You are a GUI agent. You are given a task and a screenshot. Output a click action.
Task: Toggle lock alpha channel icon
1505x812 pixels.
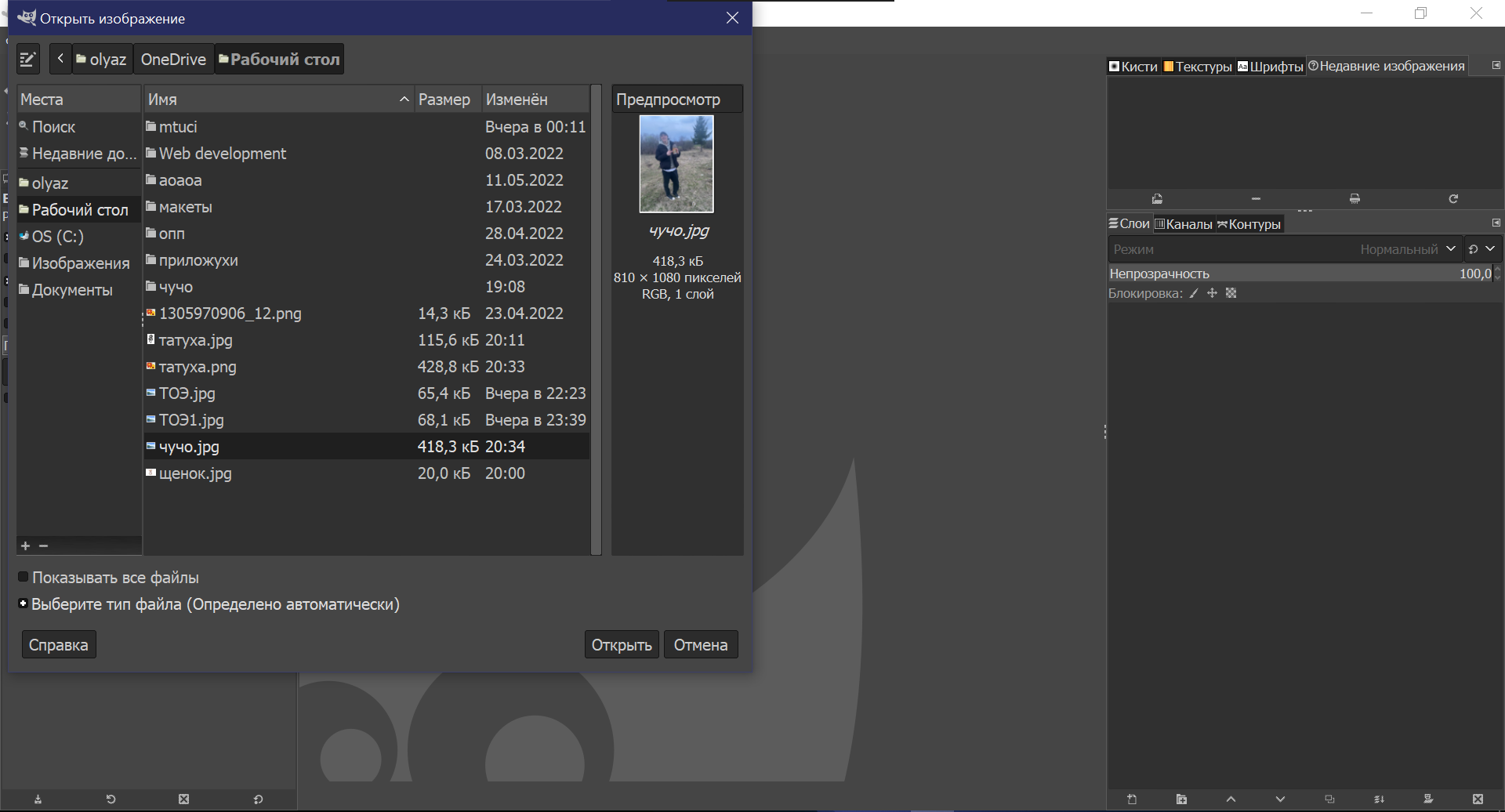pos(1231,293)
